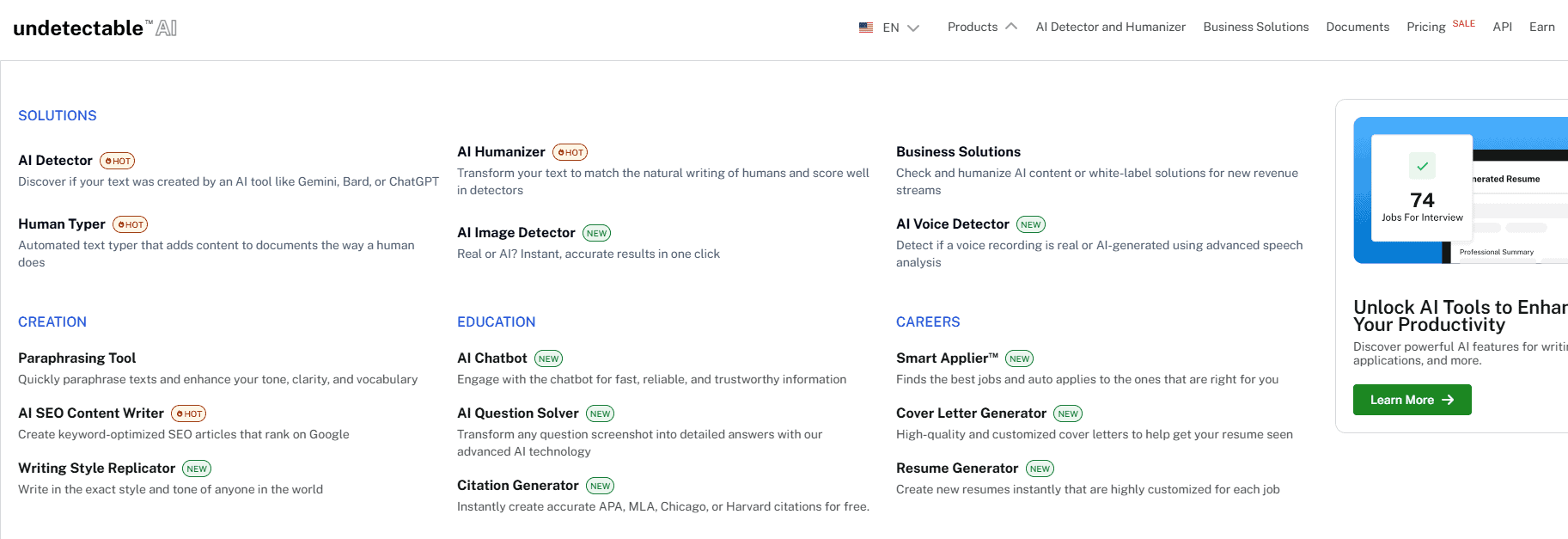Click the NEW badge beside Smart Applier

(x=1019, y=358)
